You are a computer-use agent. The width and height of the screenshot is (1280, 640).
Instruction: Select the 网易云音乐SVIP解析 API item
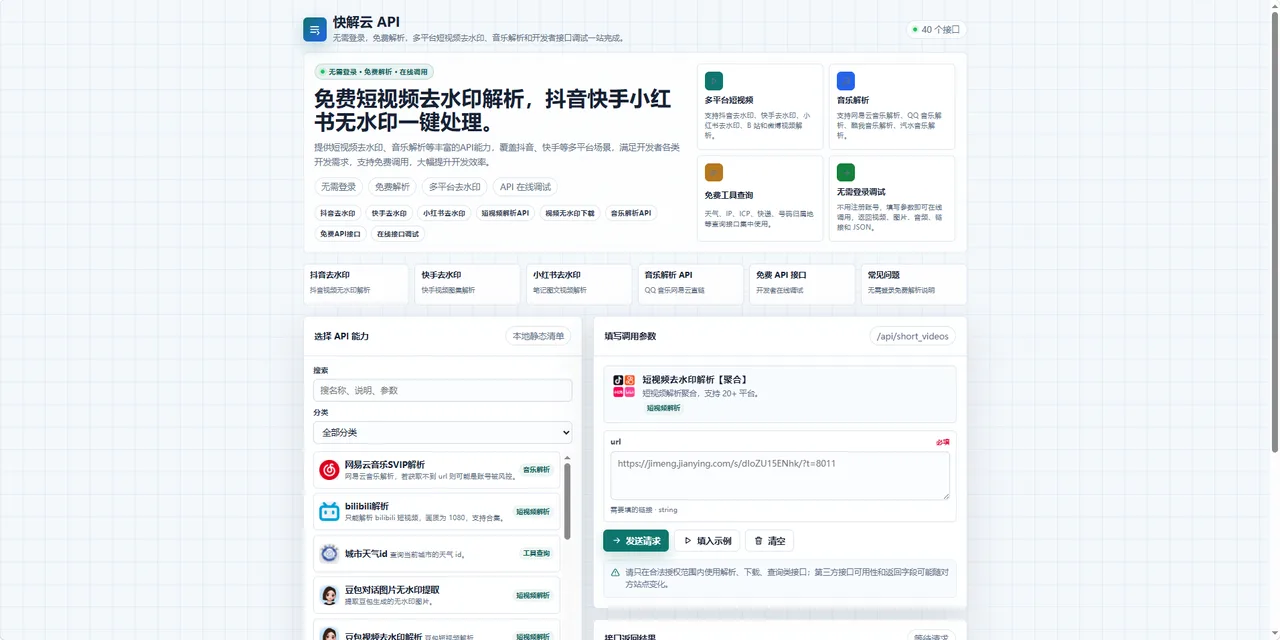(x=435, y=470)
